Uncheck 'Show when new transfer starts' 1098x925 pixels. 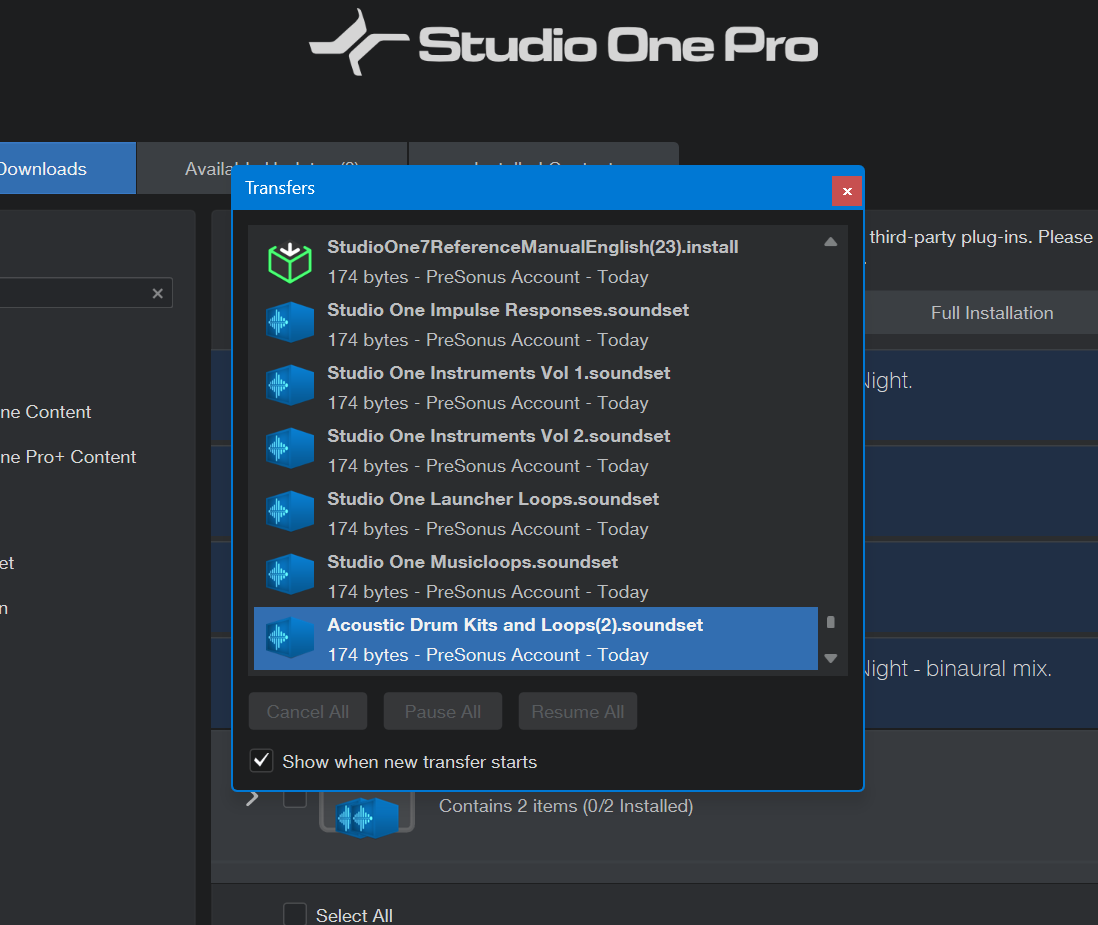[262, 760]
